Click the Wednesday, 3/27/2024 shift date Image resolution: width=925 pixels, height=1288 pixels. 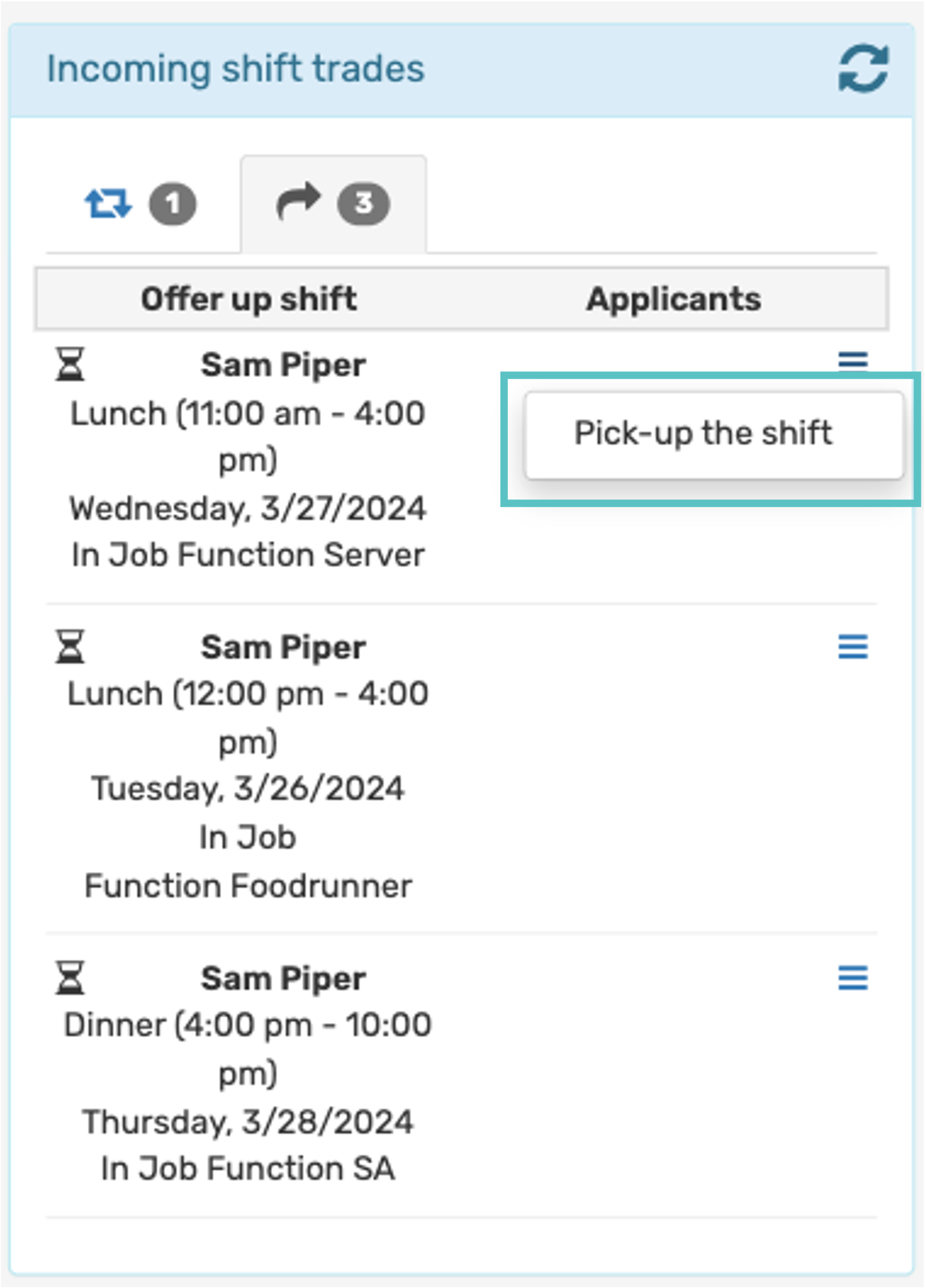[248, 509]
